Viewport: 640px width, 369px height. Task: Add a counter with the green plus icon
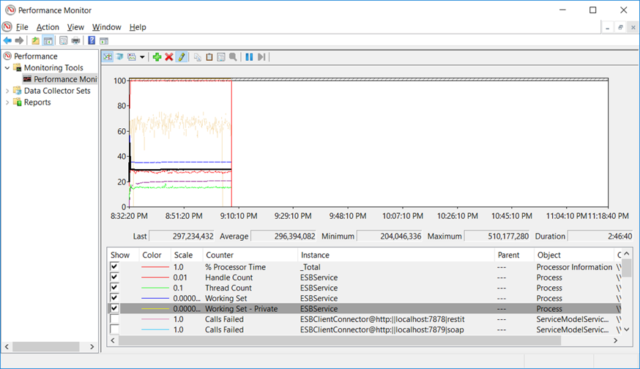[157, 57]
